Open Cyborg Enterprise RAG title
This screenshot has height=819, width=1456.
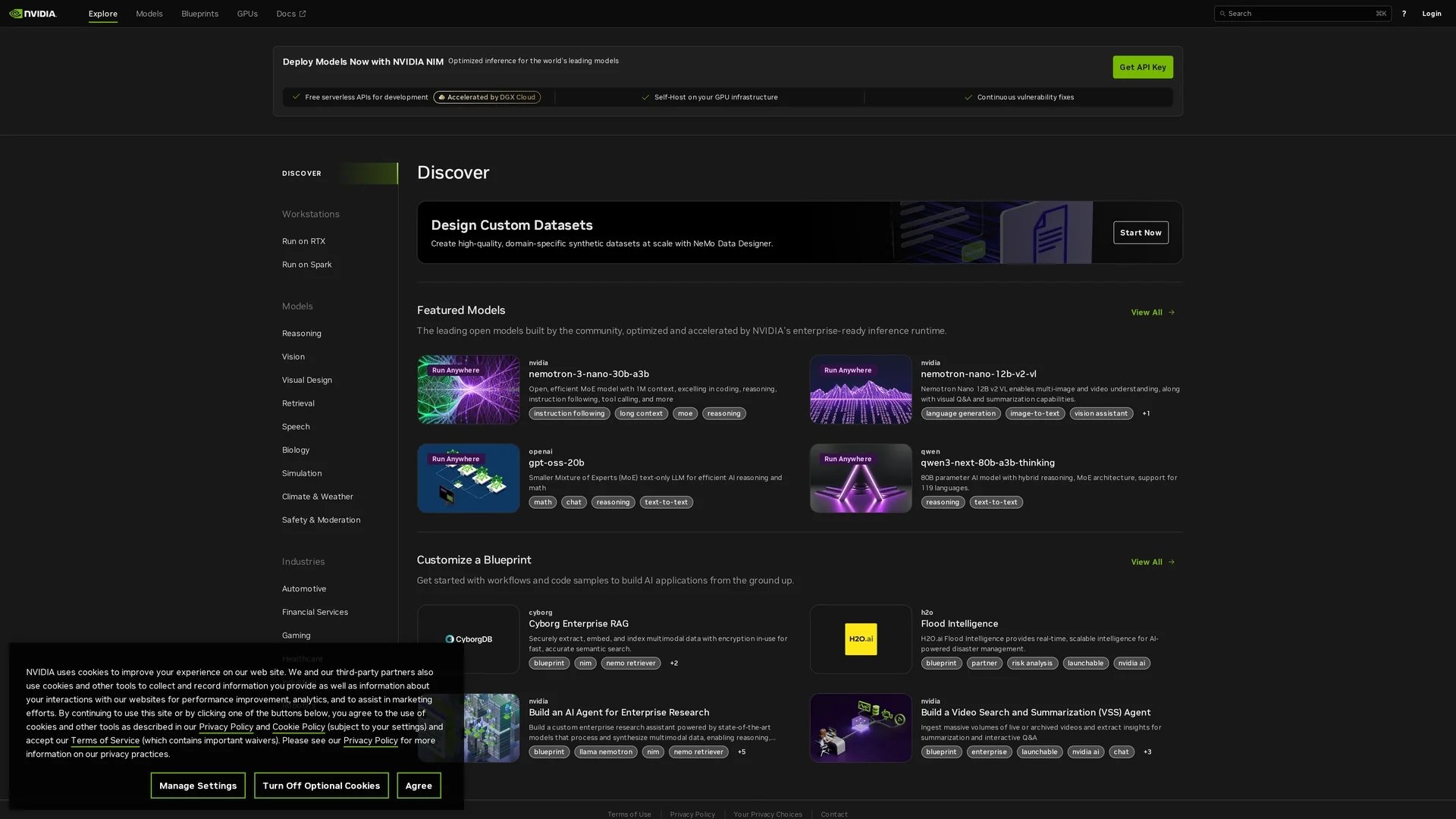tap(579, 623)
